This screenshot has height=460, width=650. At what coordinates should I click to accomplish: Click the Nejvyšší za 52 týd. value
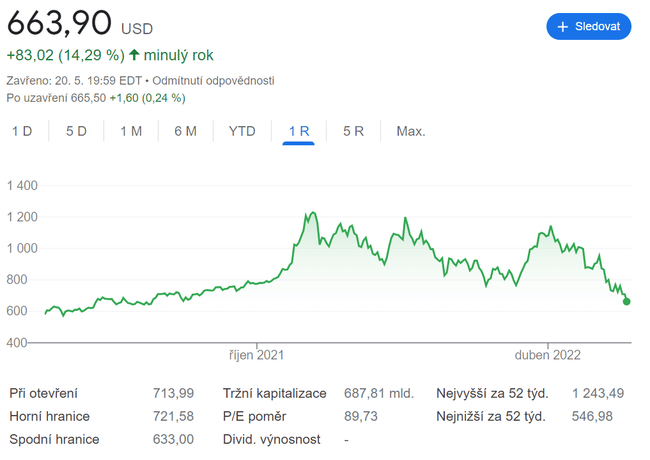597,393
